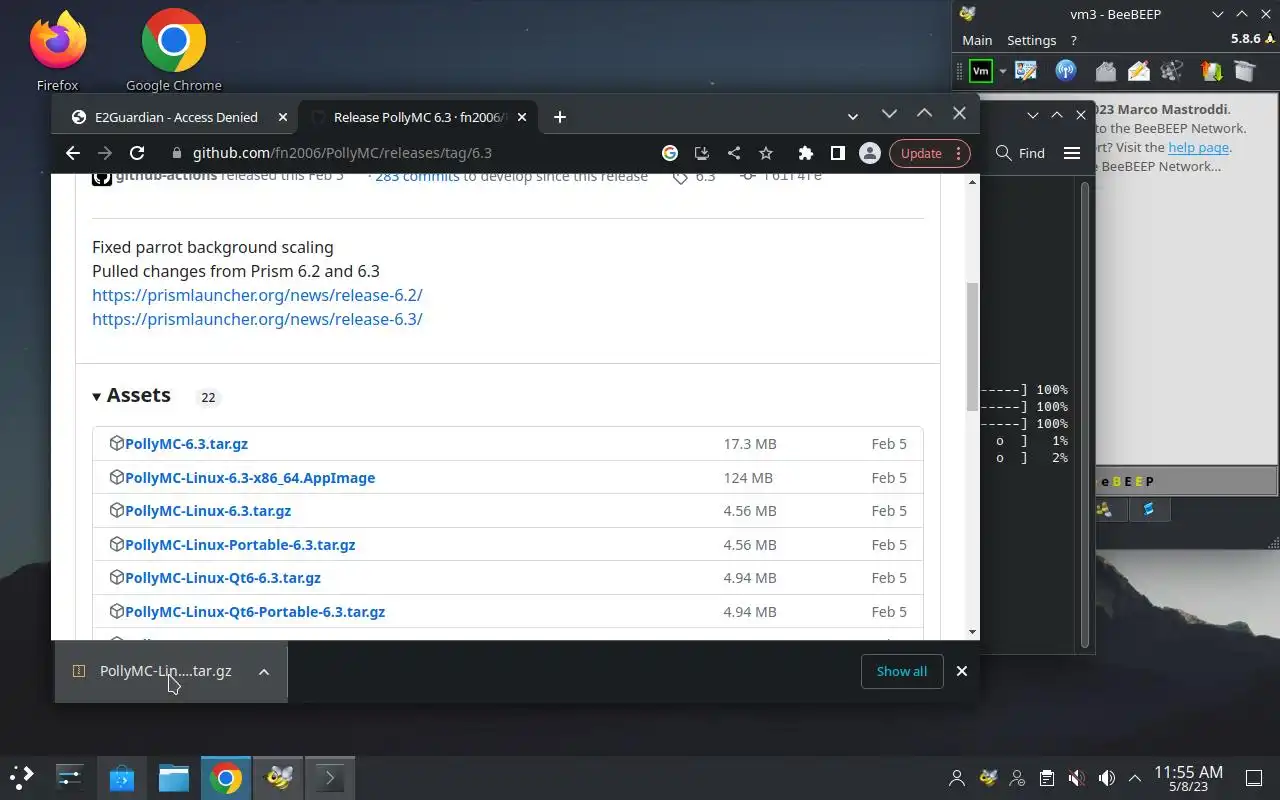The height and width of the screenshot is (800, 1280).
Task: Click the Google account icon in address bar
Action: pyautogui.click(x=670, y=153)
